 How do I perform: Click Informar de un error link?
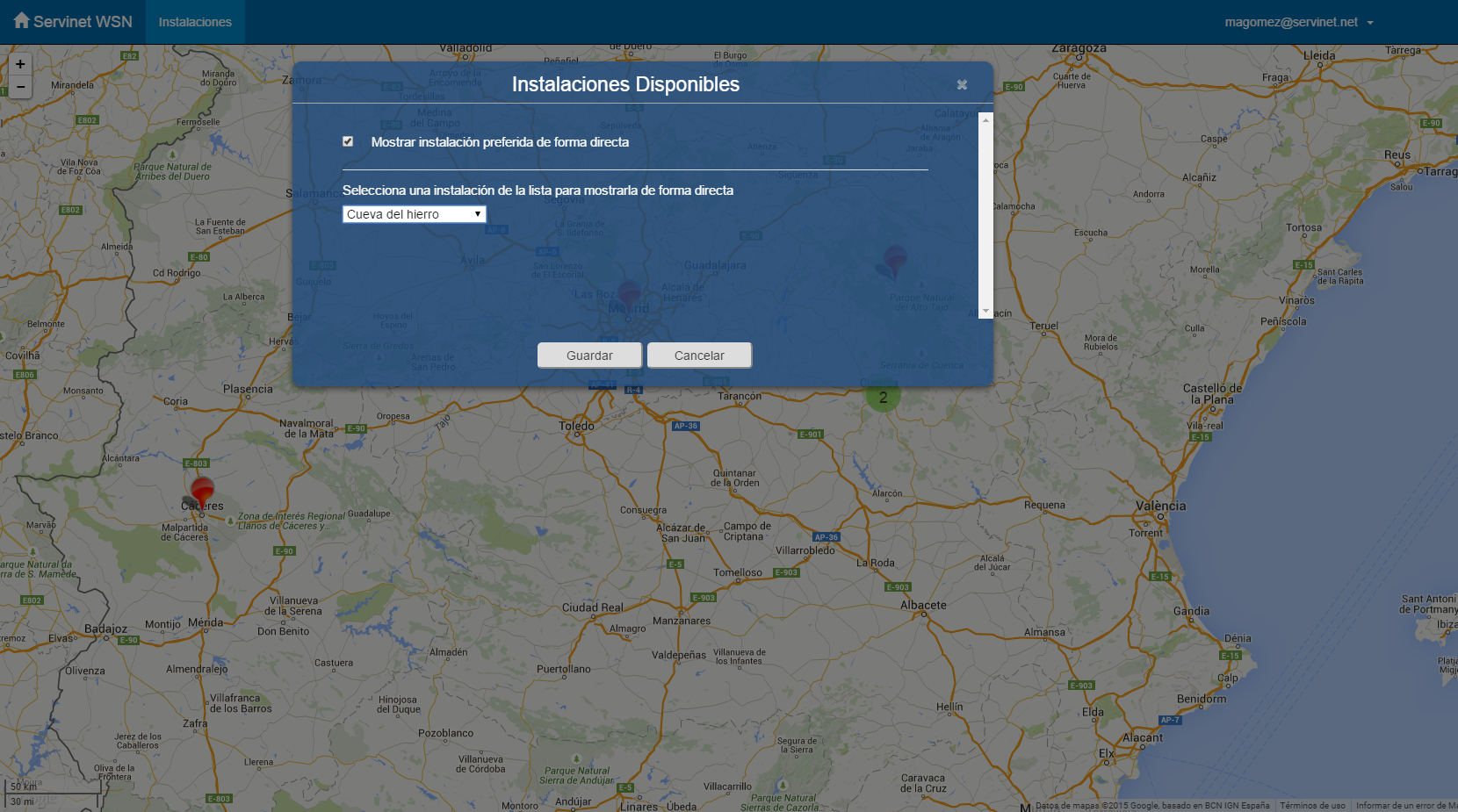point(1405,806)
